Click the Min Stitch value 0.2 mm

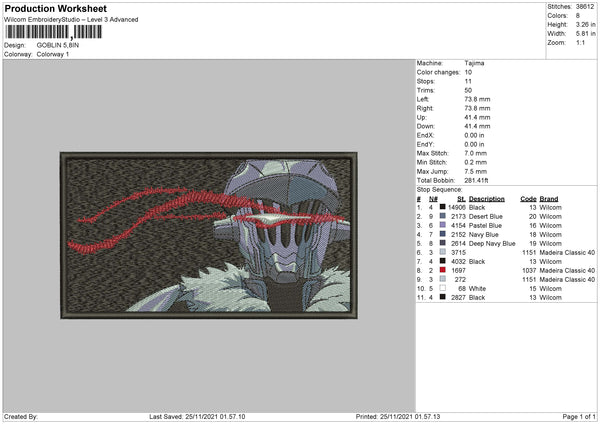point(476,162)
